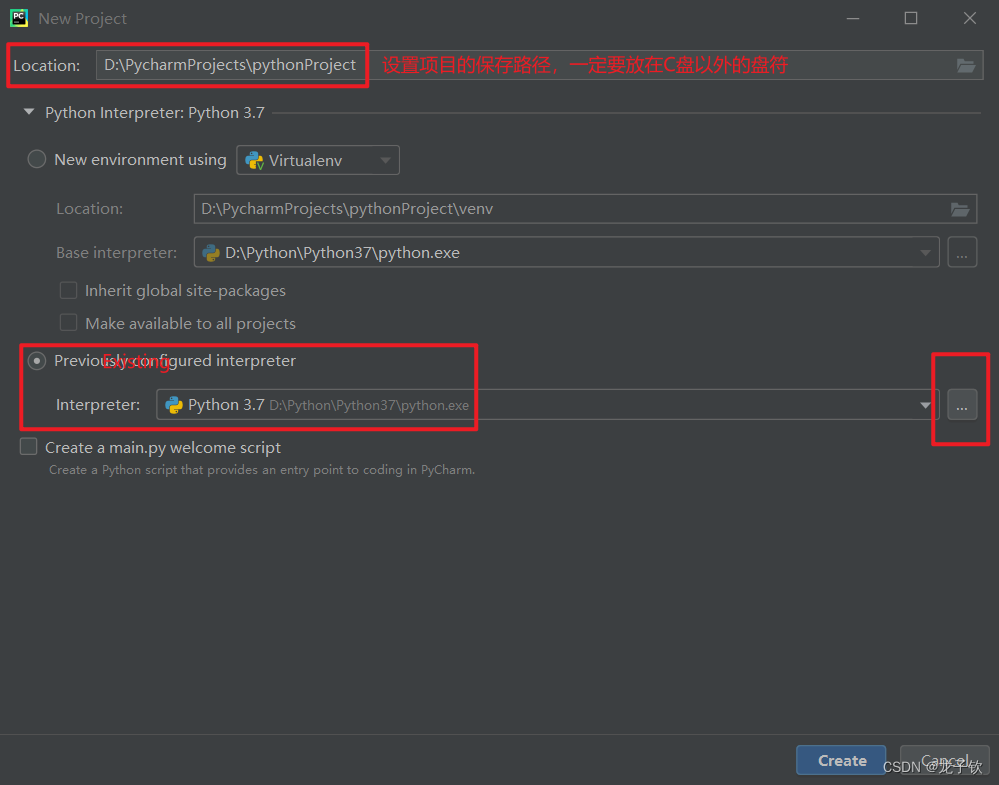This screenshot has height=785, width=999.
Task: Click the folder icon beside venv Location field
Action: (x=960, y=209)
